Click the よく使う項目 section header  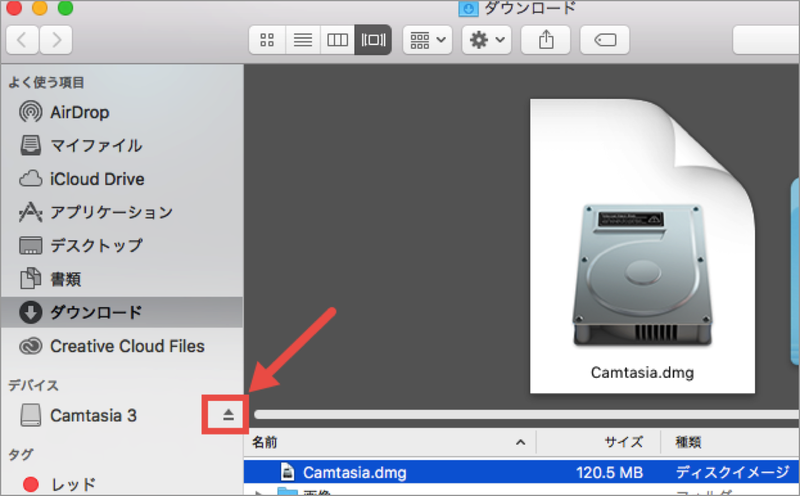click(46, 83)
